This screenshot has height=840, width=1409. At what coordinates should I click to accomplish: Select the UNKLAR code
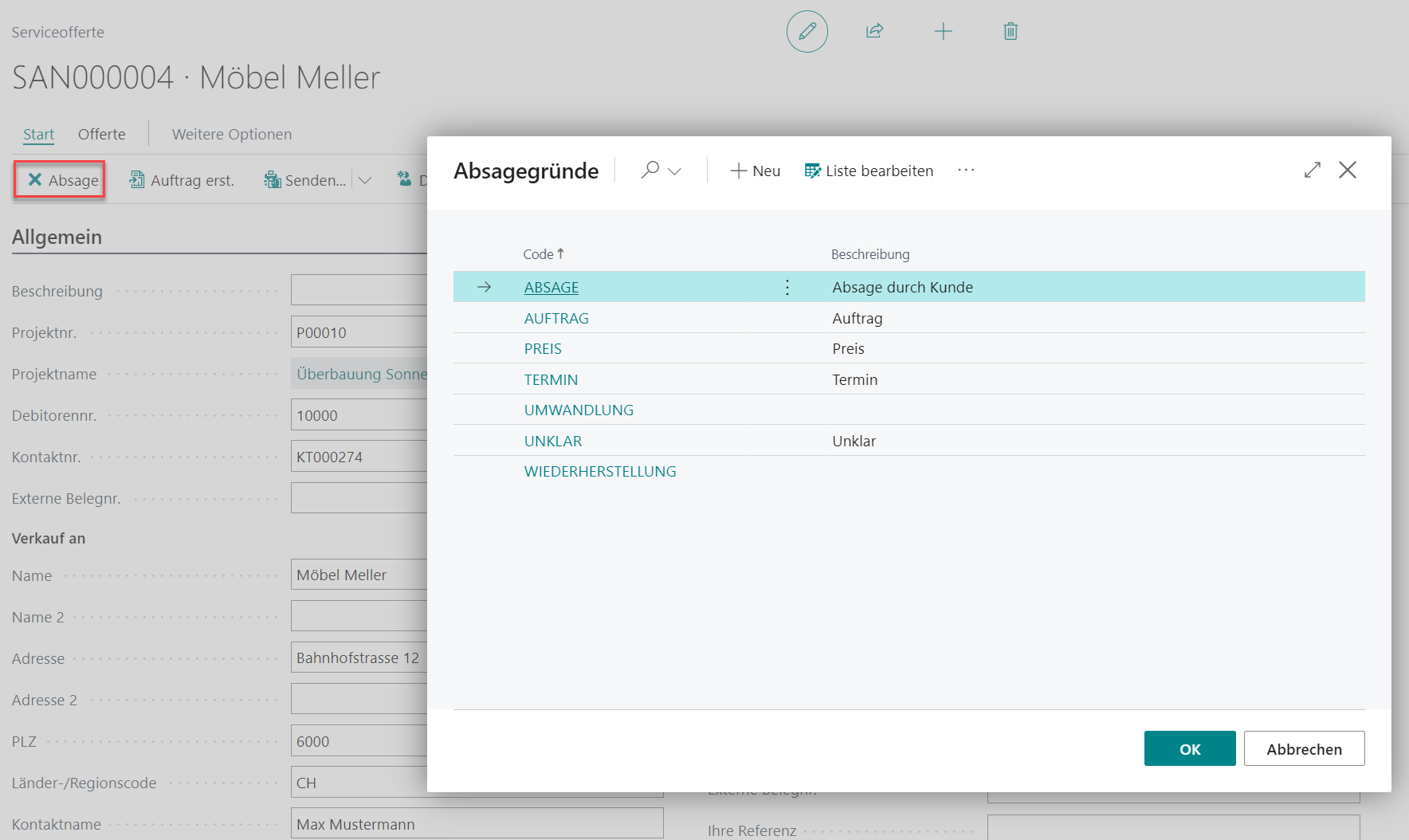(553, 441)
